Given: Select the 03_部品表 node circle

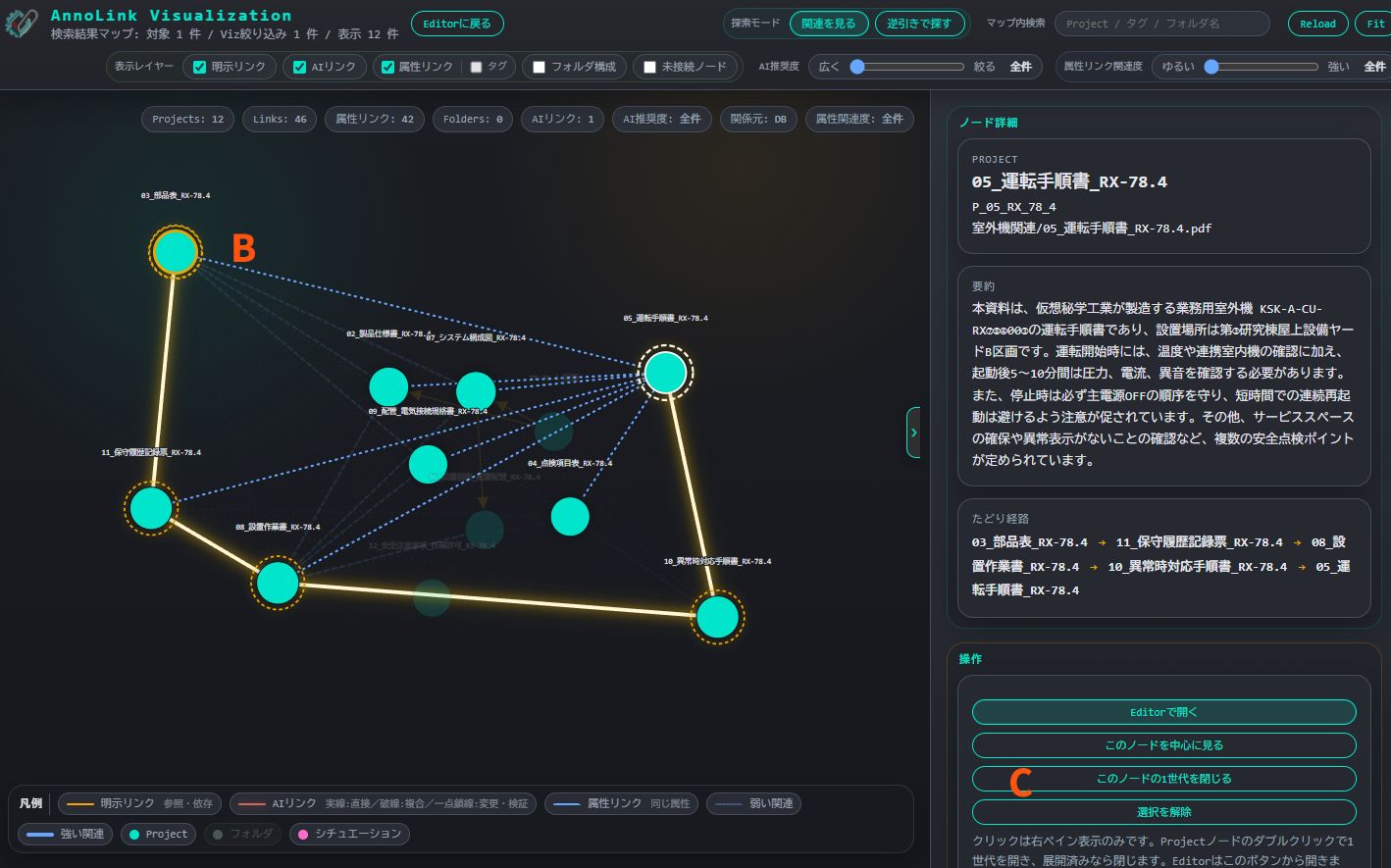Looking at the screenshot, I should pyautogui.click(x=176, y=251).
